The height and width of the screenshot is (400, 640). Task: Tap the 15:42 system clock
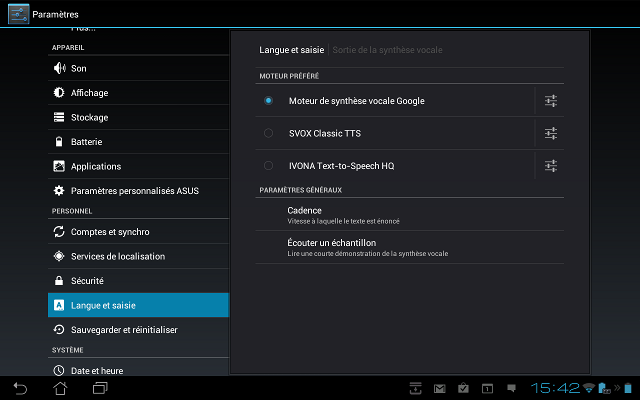tap(555, 388)
